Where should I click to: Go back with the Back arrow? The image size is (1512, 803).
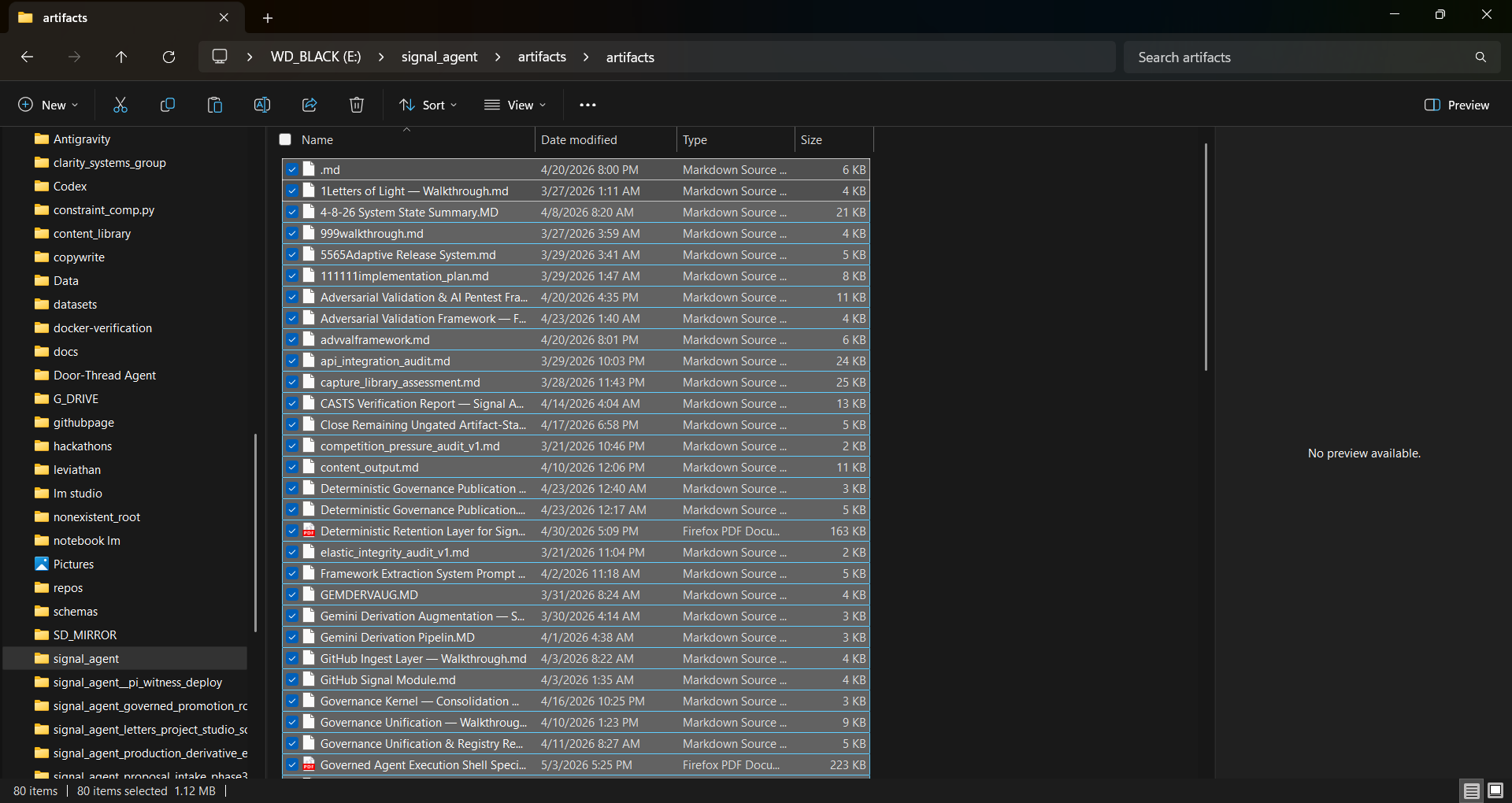27,57
